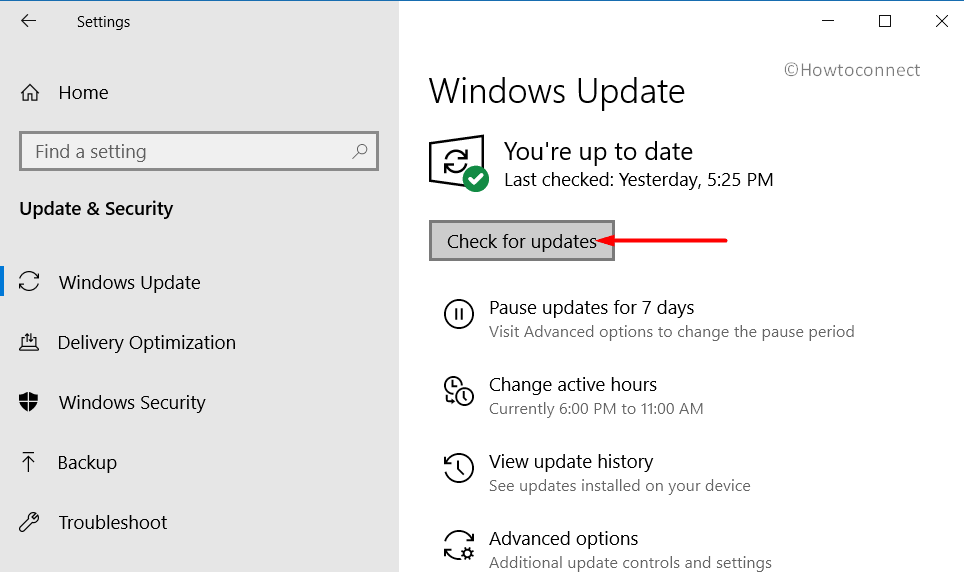Click the 'Last checked: Yesterday, 5:25 PM' text
Viewport: 964px width, 572px height.
click(639, 180)
